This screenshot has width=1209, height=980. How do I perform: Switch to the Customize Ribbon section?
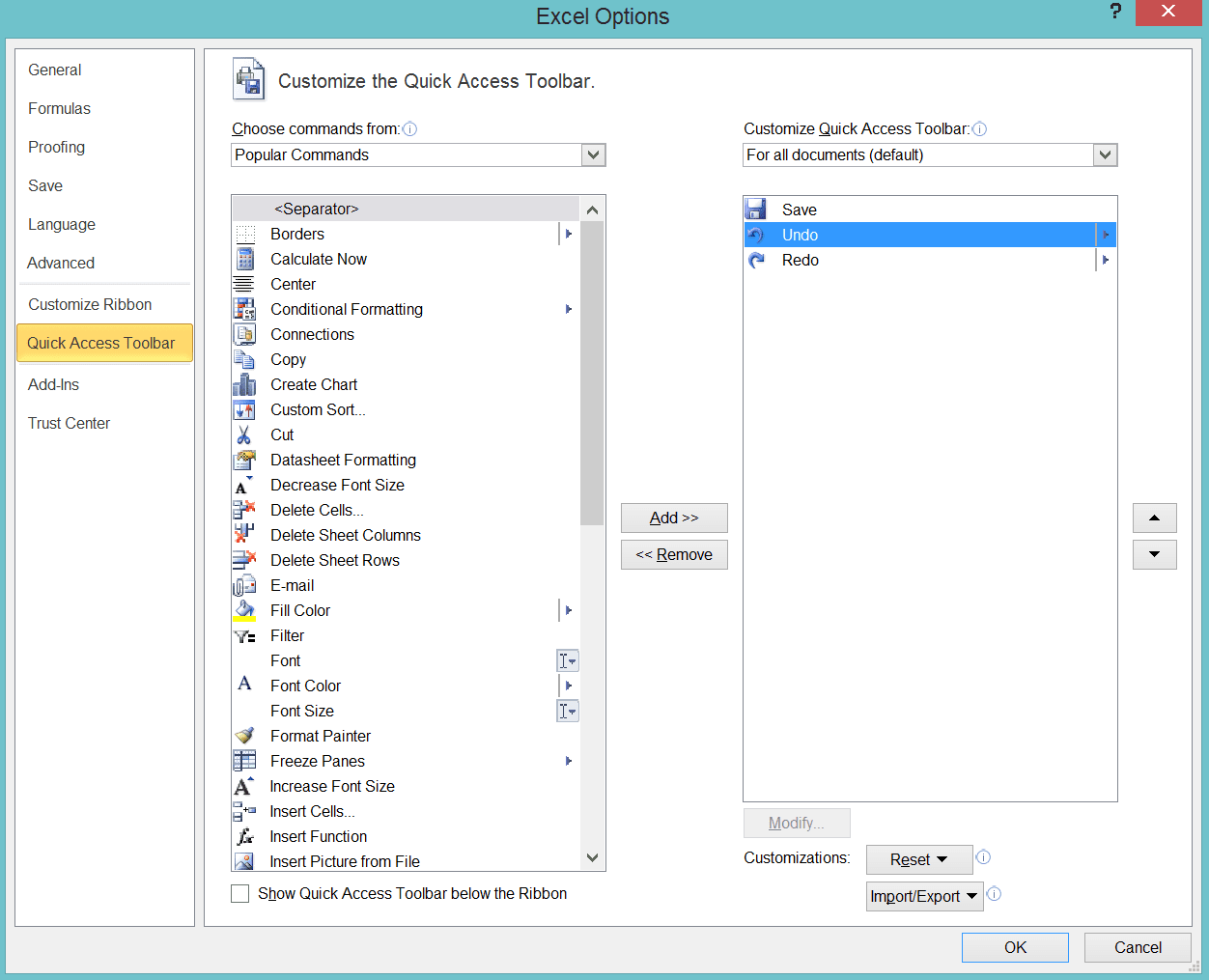[x=89, y=304]
